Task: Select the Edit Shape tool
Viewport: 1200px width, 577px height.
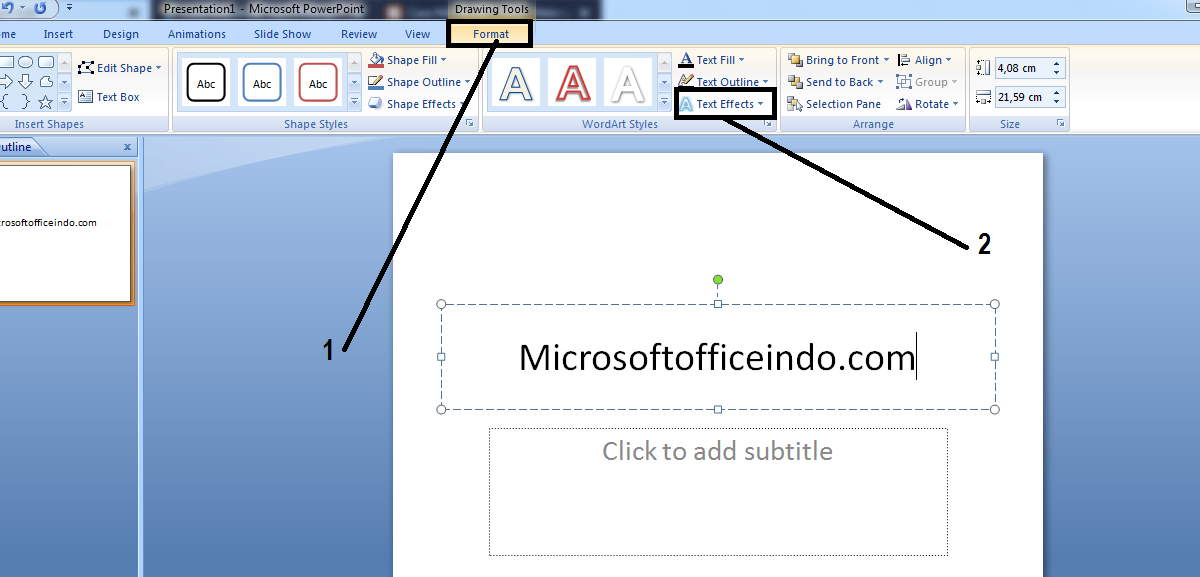Action: (x=119, y=67)
